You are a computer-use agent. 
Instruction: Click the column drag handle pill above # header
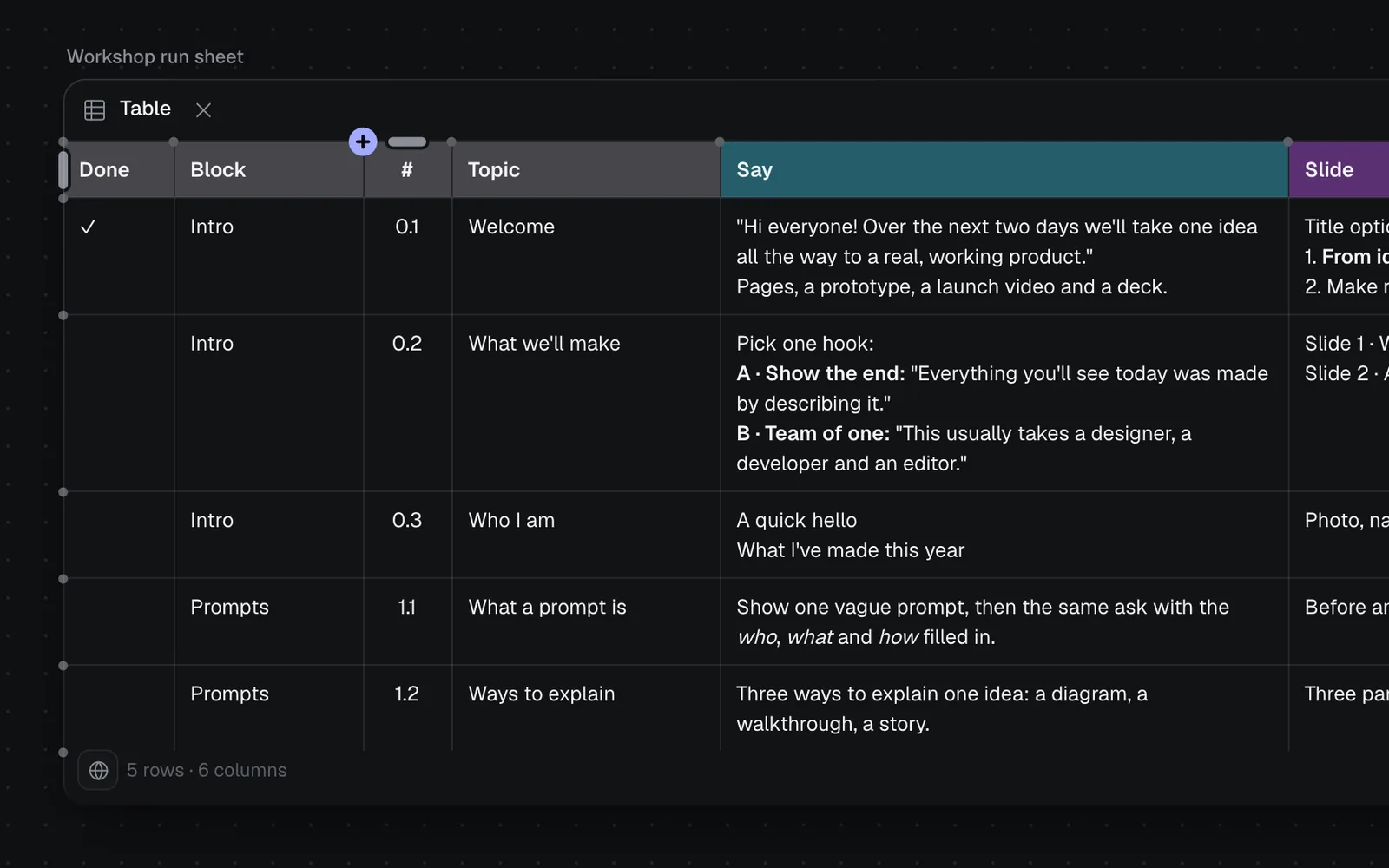(407, 141)
